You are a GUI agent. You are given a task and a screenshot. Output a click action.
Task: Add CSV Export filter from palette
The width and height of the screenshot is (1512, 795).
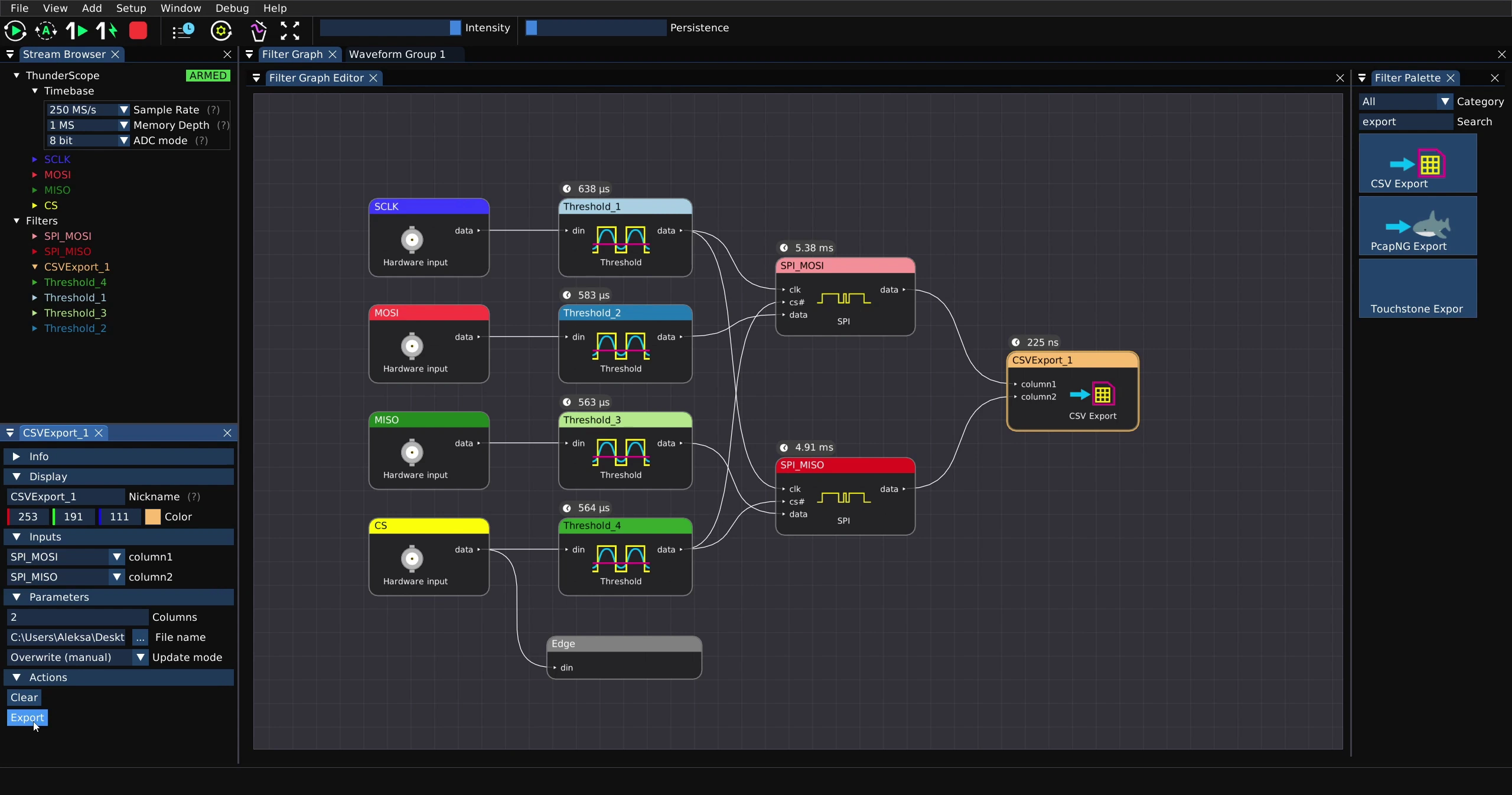point(1417,163)
